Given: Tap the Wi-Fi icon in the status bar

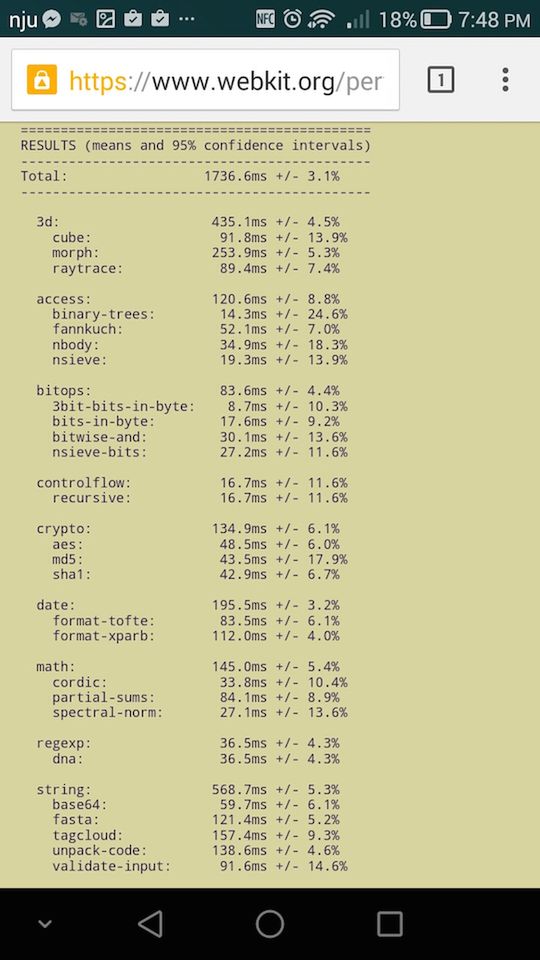Looking at the screenshot, I should pyautogui.click(x=321, y=20).
